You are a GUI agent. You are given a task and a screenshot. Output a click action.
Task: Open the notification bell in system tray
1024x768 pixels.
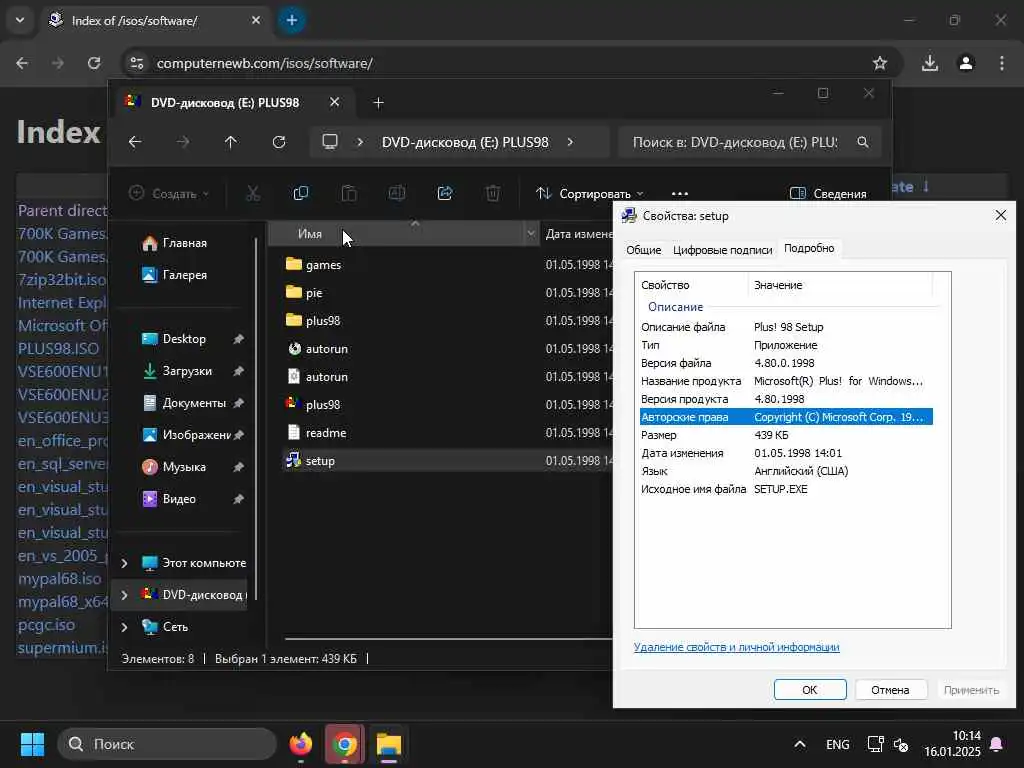click(x=997, y=744)
